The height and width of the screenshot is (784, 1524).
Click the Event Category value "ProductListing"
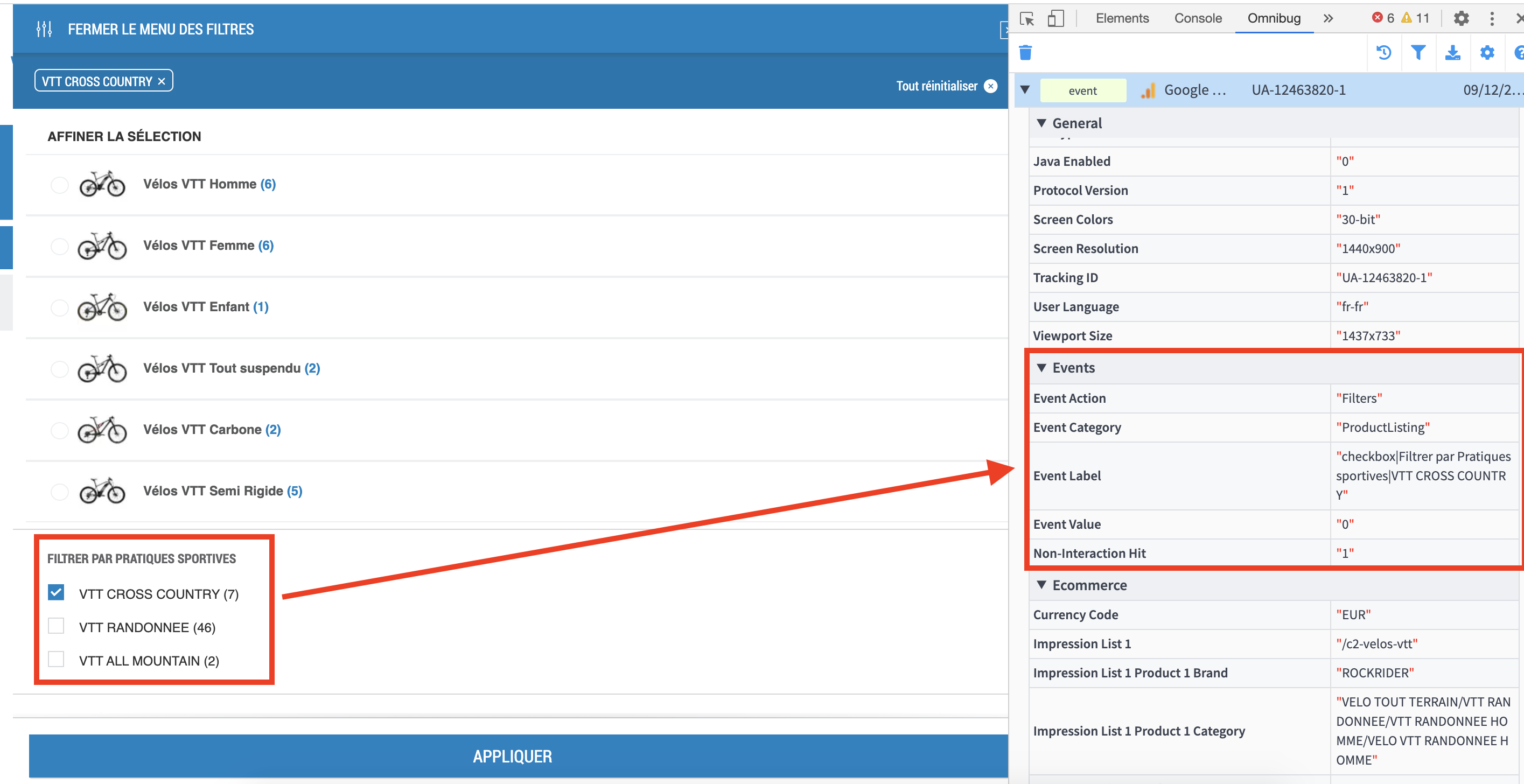(1382, 427)
